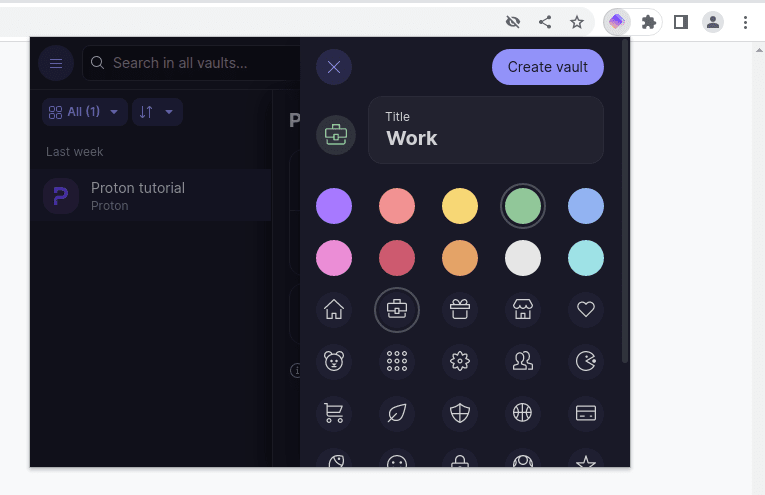The width and height of the screenshot is (765, 495).
Task: Select the basketball vault icon
Action: point(523,414)
